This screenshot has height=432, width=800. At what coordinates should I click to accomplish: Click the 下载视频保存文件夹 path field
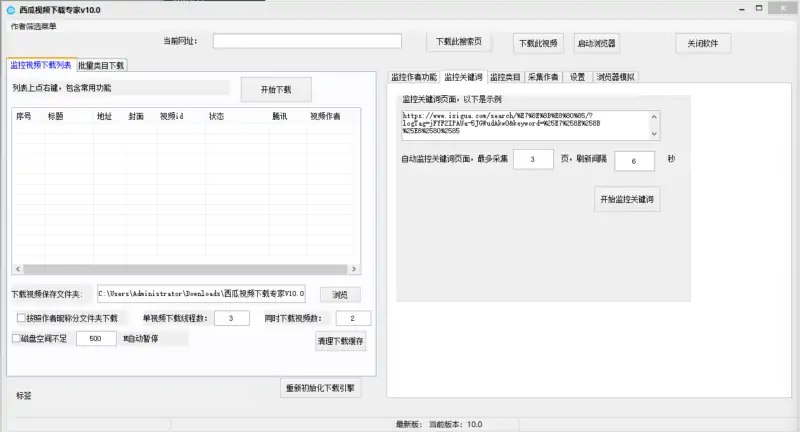point(202,294)
